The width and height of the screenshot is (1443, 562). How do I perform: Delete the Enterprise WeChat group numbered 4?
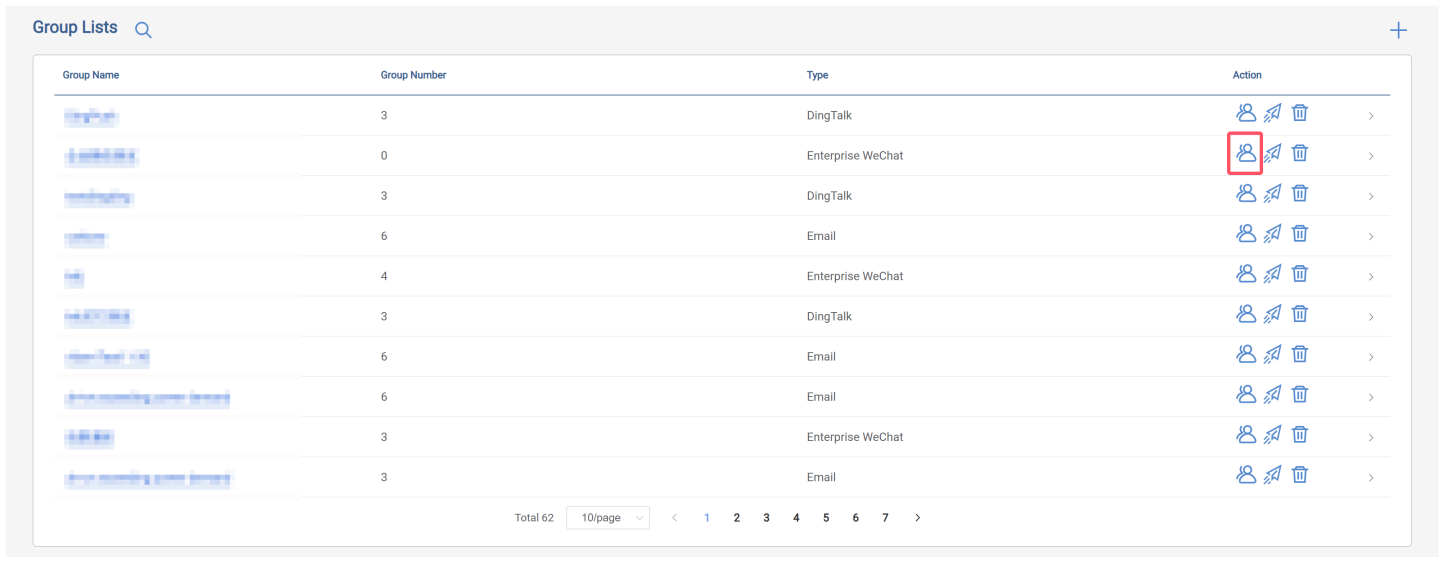tap(1299, 274)
